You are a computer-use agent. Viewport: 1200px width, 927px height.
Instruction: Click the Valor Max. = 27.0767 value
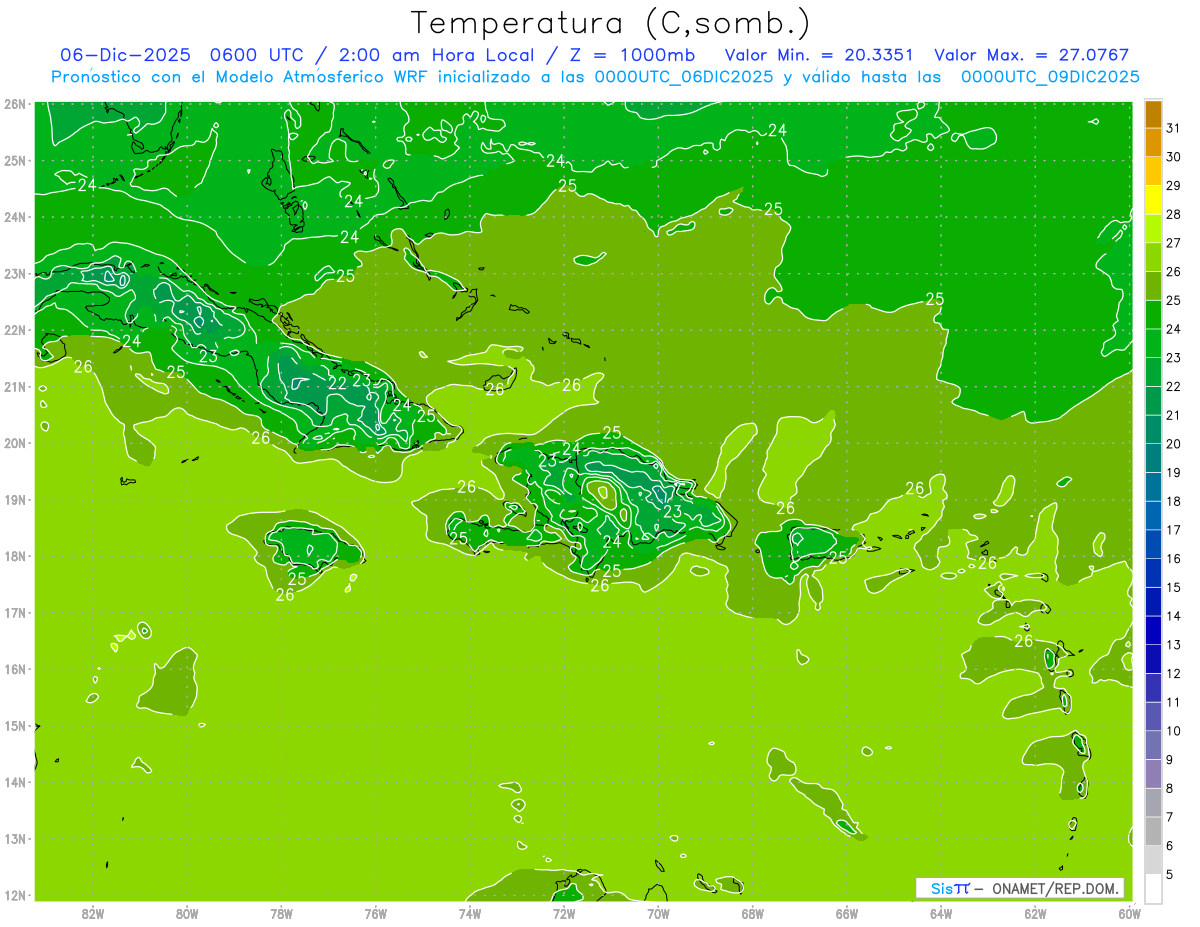point(1033,55)
